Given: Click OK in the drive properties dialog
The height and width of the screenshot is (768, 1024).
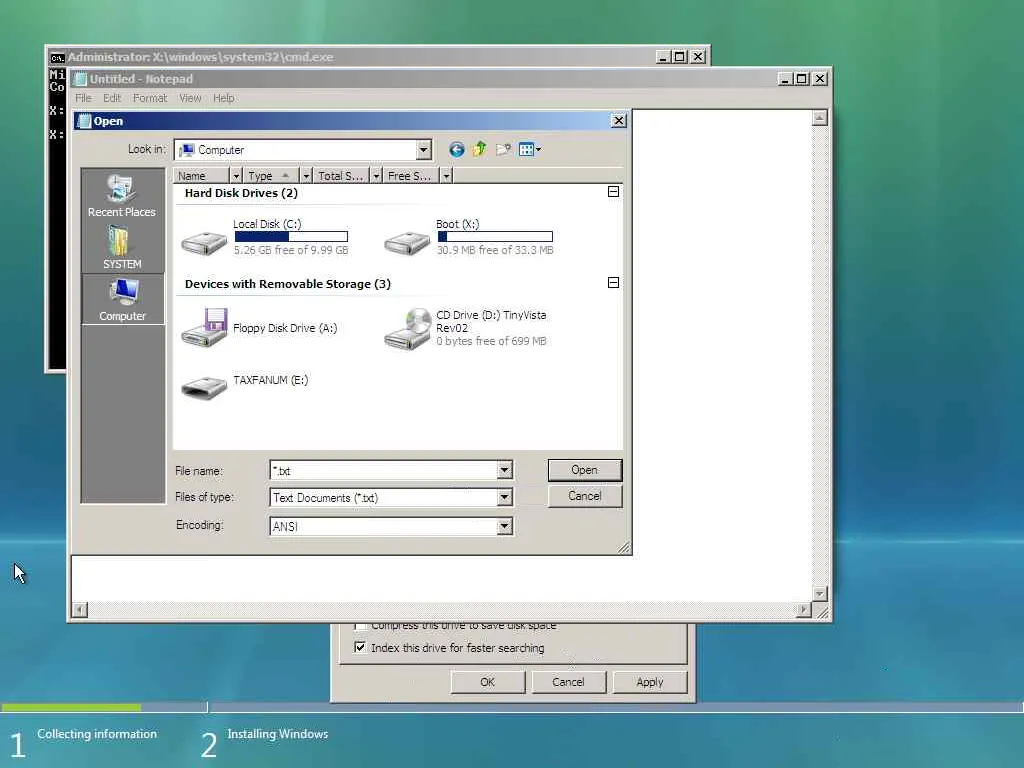Looking at the screenshot, I should [x=487, y=682].
